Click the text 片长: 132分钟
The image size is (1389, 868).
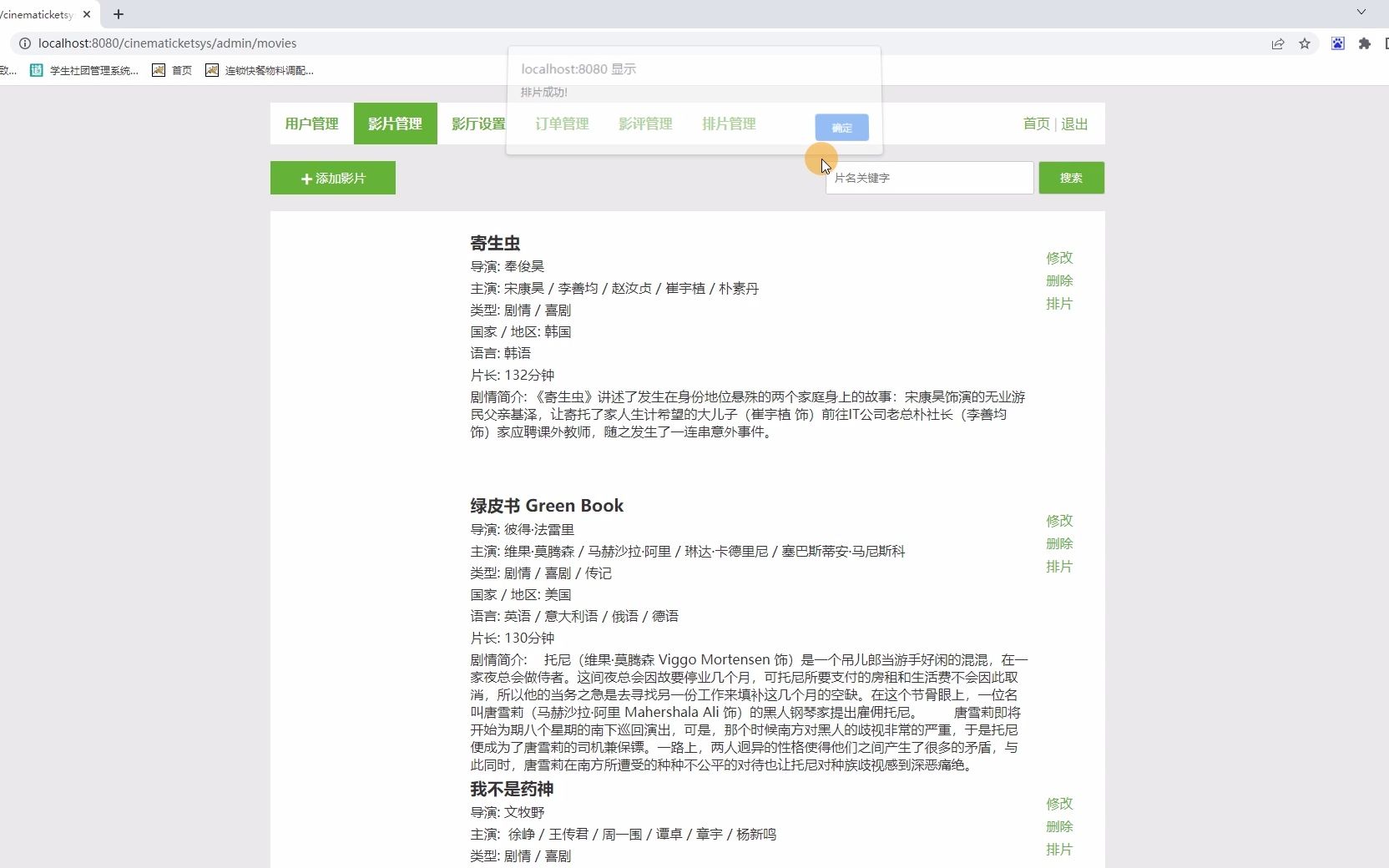512,375
